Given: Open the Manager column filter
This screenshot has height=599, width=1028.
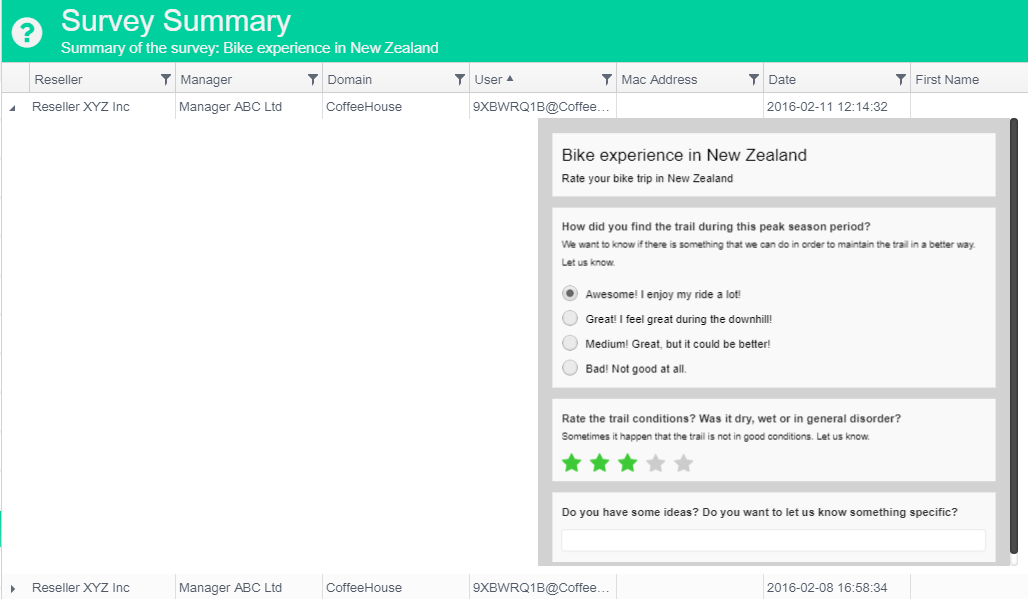Looking at the screenshot, I should click(313, 80).
